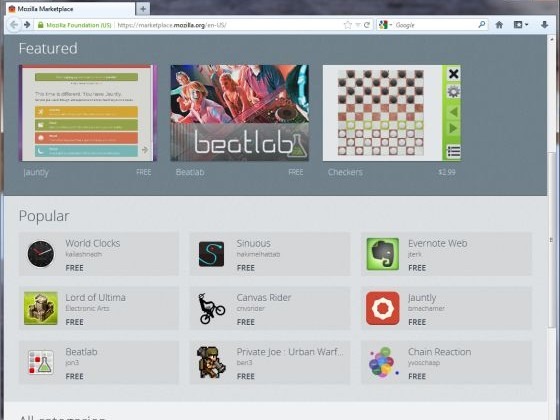Click the Canvas Rider bike icon
Viewport: 560px width, 420px height.
(x=211, y=309)
